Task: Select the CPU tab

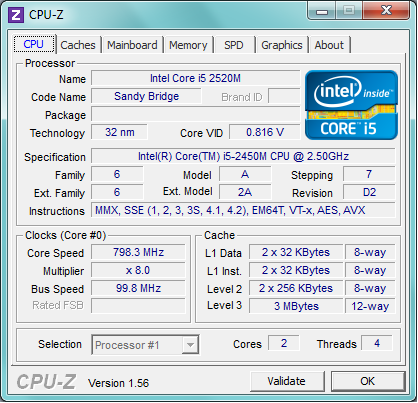Action: pyautogui.click(x=34, y=44)
